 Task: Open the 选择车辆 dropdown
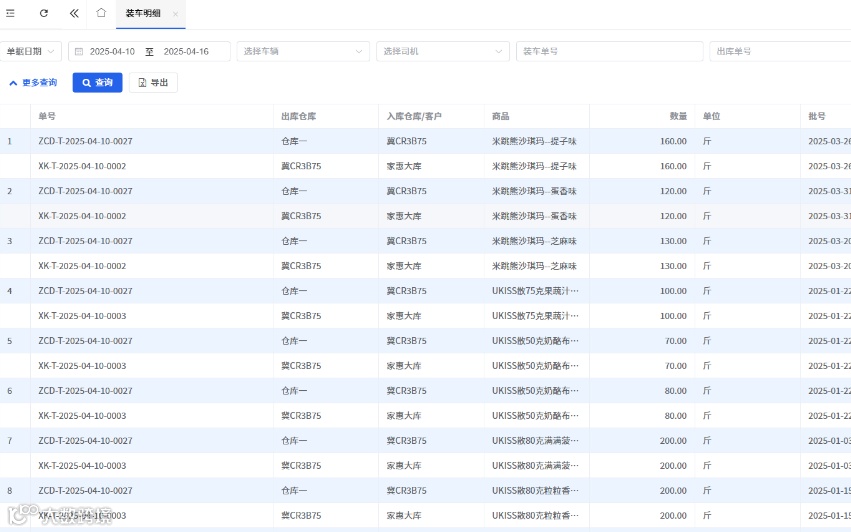pos(303,52)
